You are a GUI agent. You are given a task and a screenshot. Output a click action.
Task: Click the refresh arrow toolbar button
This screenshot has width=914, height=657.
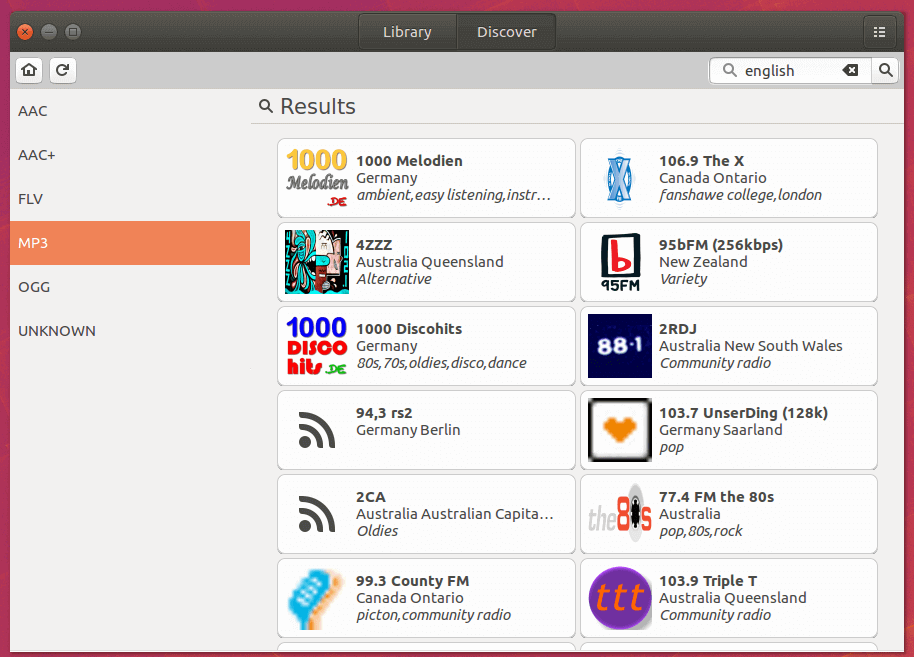pos(62,71)
